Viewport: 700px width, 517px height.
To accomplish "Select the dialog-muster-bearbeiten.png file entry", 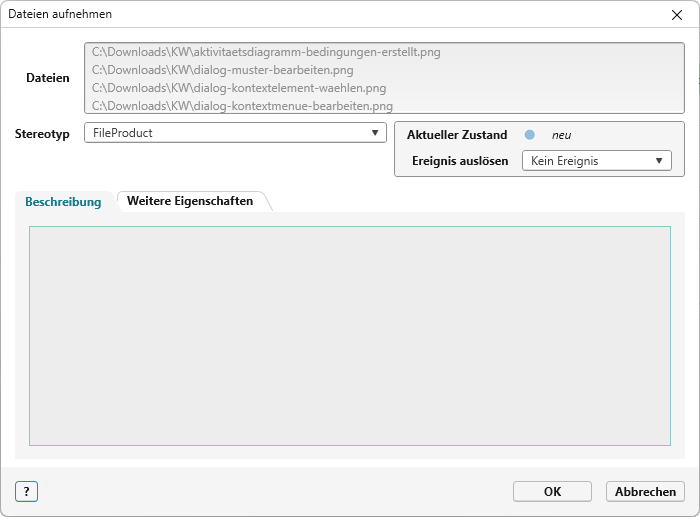I will (x=222, y=70).
